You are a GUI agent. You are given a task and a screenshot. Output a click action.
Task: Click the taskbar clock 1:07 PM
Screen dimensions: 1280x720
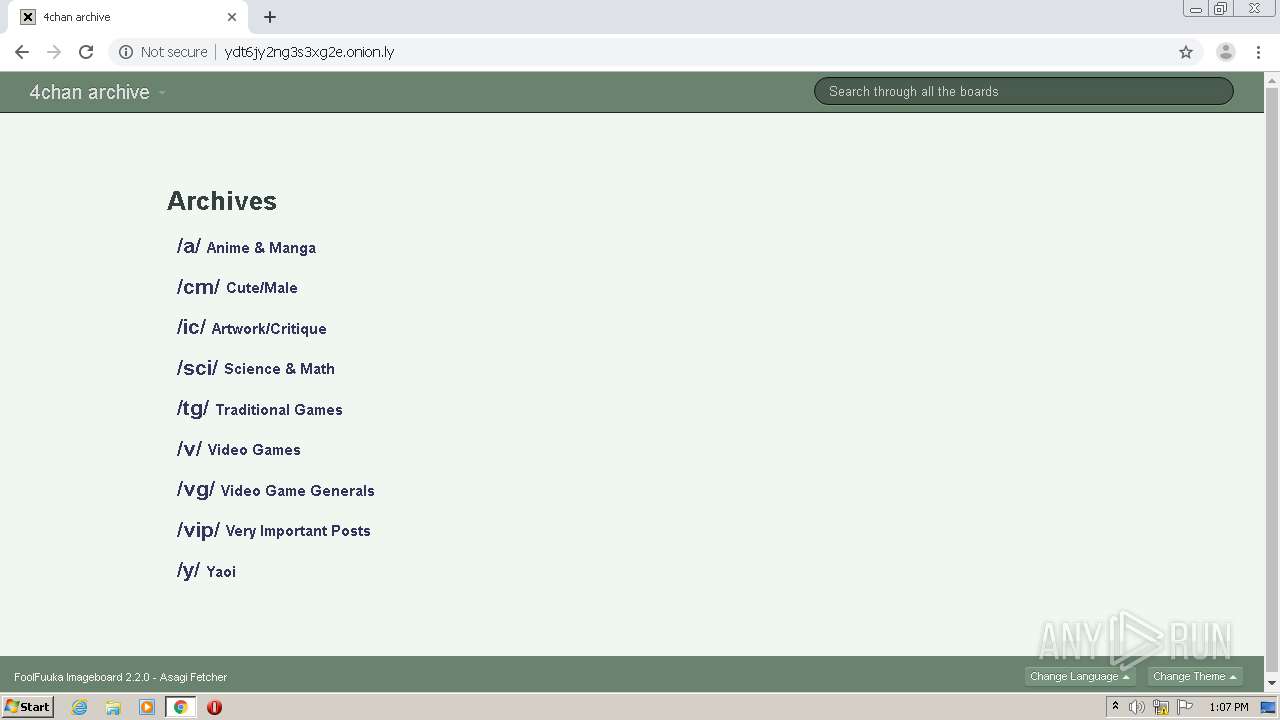(x=1228, y=707)
